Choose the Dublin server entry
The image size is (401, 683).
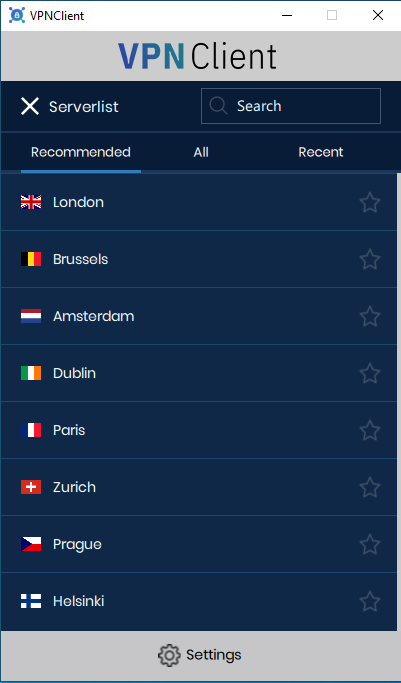(x=199, y=373)
